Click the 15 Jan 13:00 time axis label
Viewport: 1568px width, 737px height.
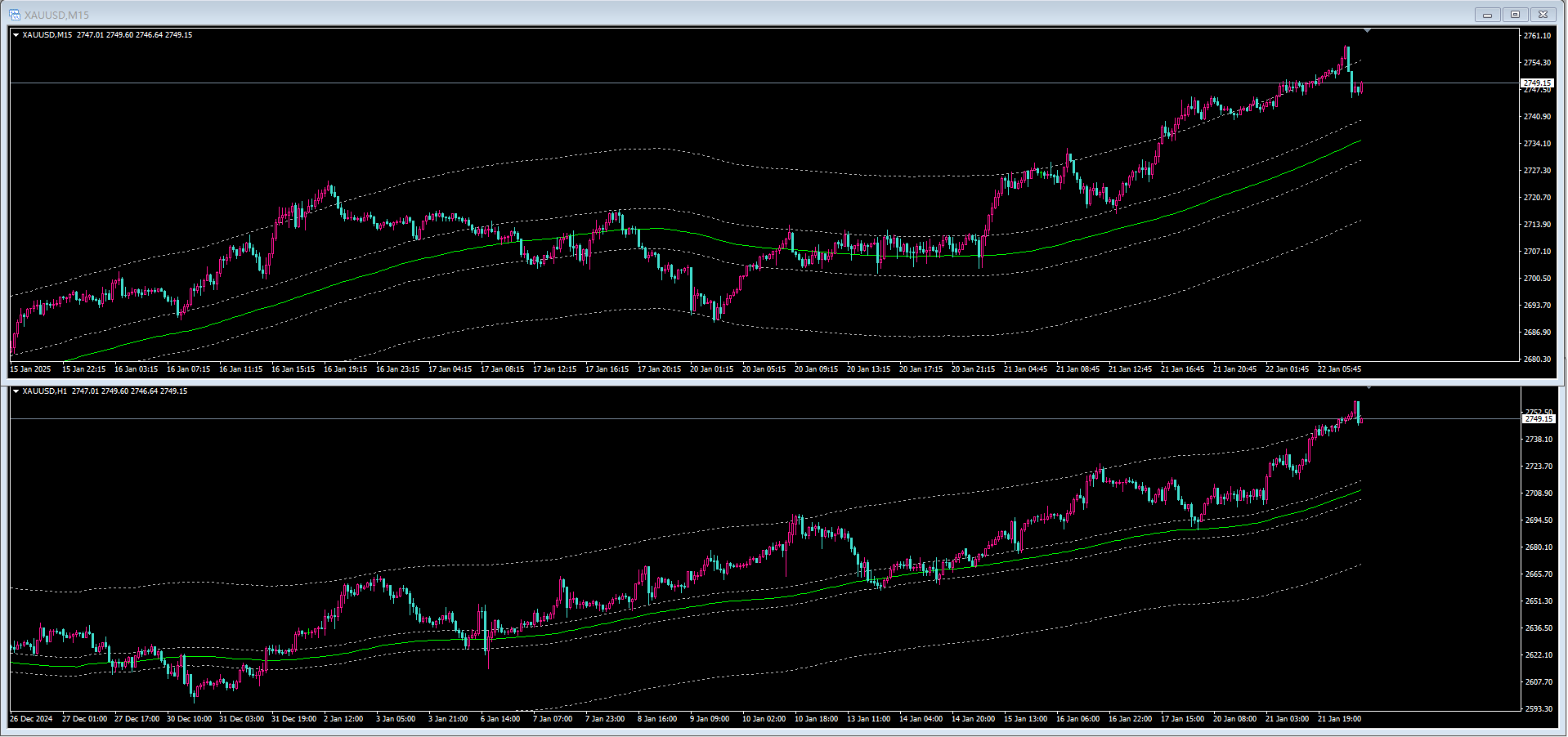tap(1026, 719)
